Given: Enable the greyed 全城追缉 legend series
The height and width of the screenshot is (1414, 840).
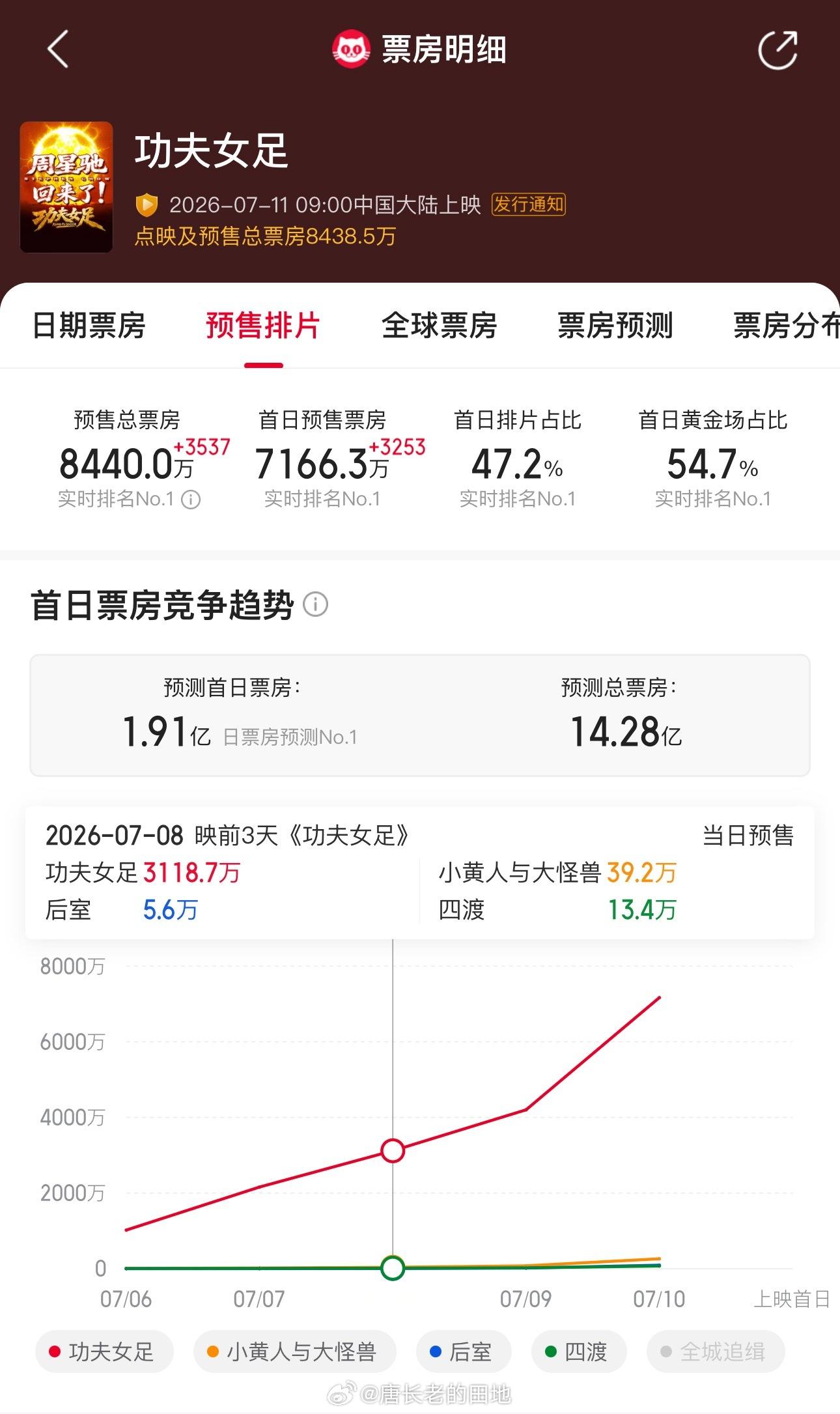Looking at the screenshot, I should 716,1351.
